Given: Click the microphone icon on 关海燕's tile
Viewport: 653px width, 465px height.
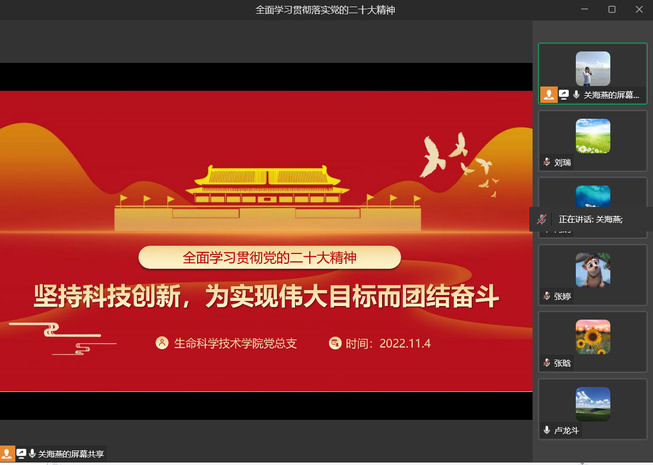Looking at the screenshot, I should point(575,95).
